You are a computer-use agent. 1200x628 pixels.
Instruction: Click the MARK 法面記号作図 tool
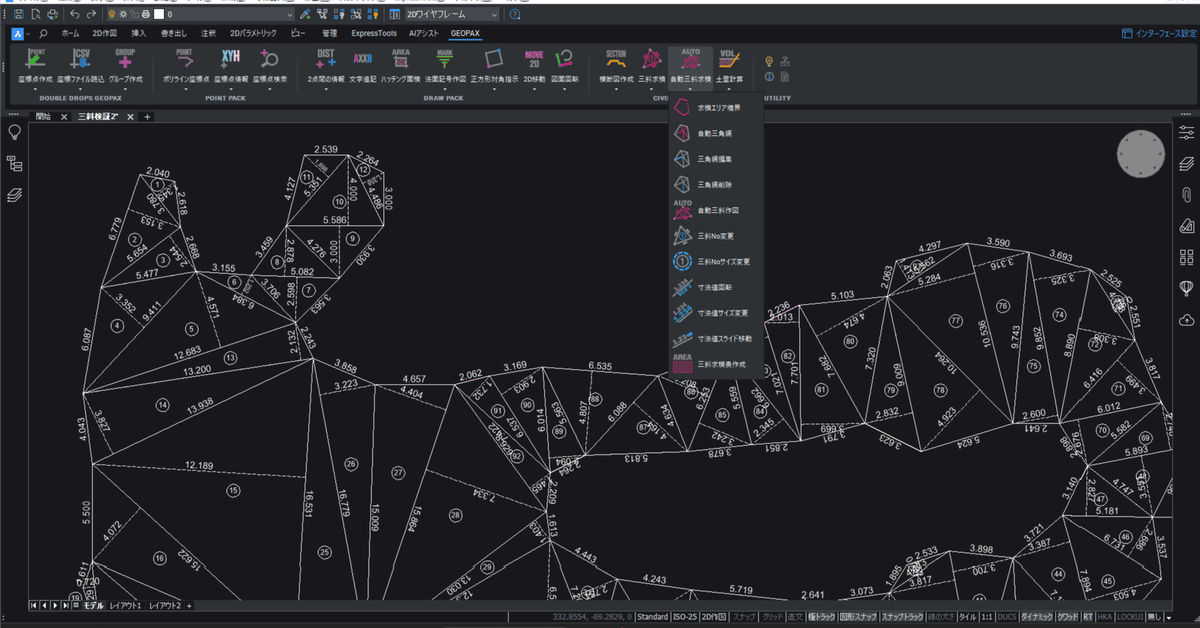coord(445,64)
